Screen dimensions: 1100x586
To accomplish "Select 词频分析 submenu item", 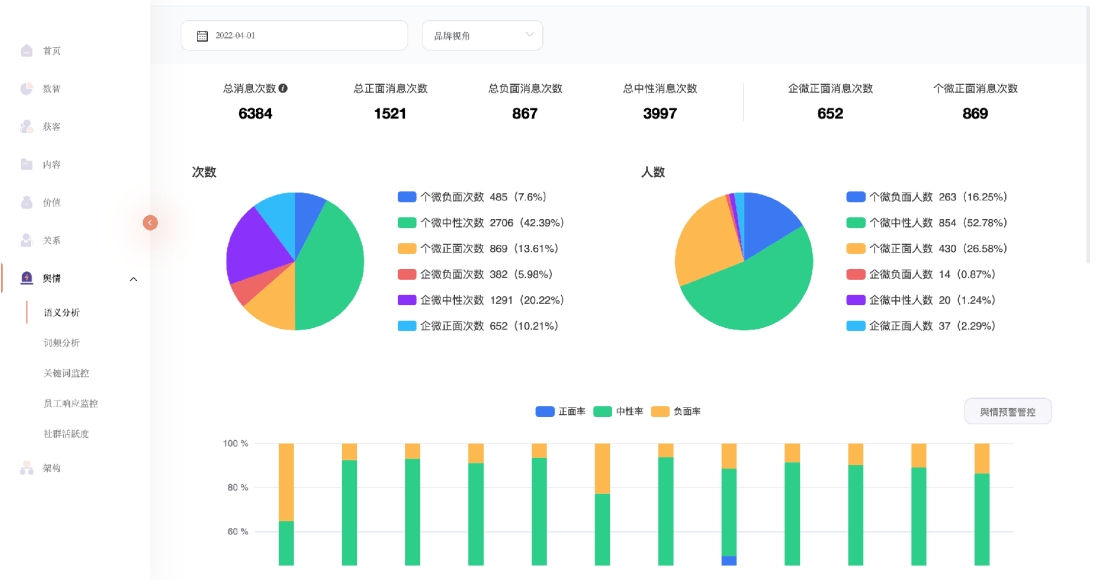I will tap(62, 342).
